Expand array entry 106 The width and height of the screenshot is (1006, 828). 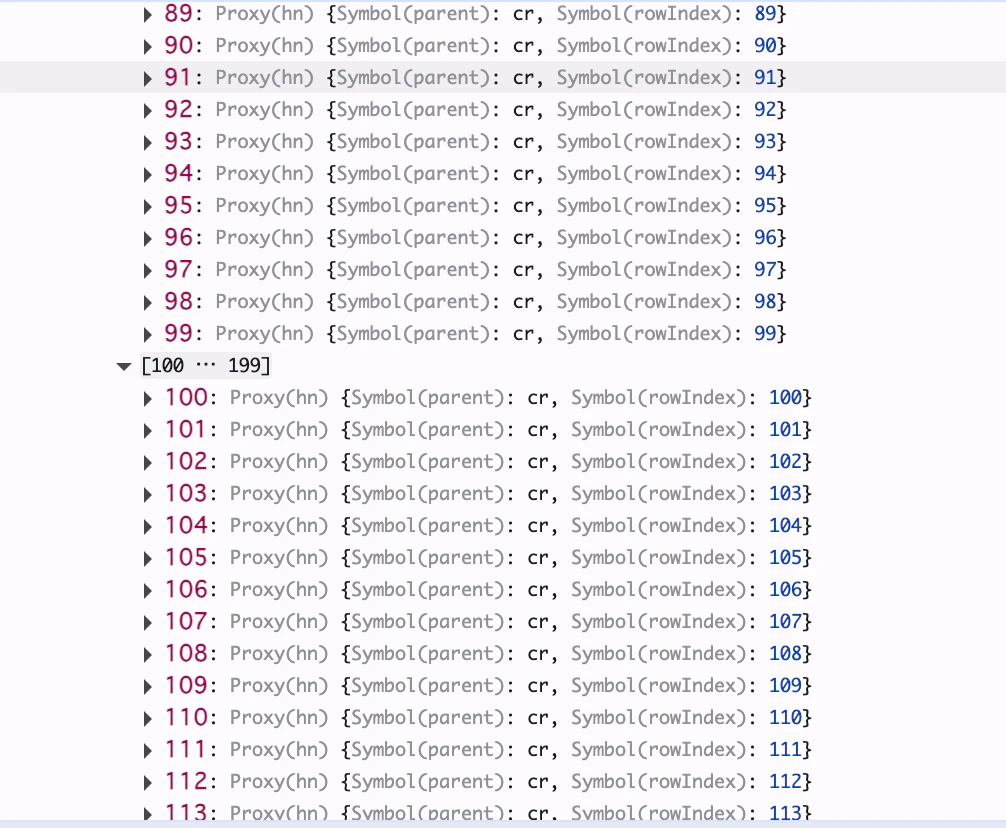click(x=148, y=591)
